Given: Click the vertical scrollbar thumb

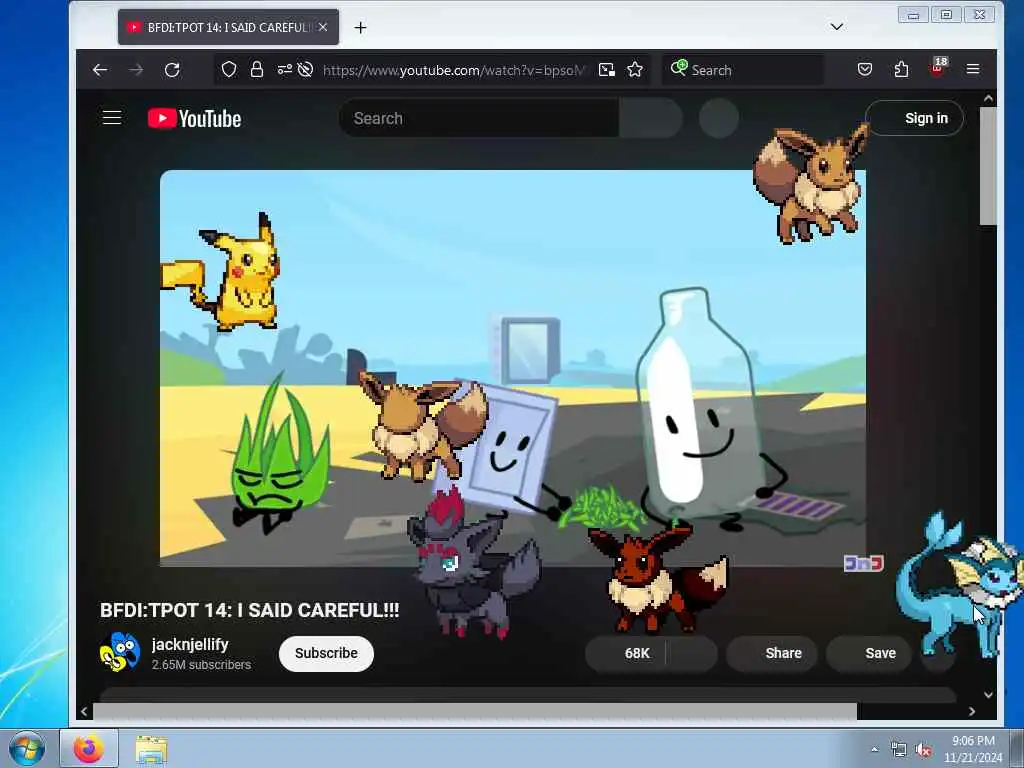Looking at the screenshot, I should (x=988, y=166).
